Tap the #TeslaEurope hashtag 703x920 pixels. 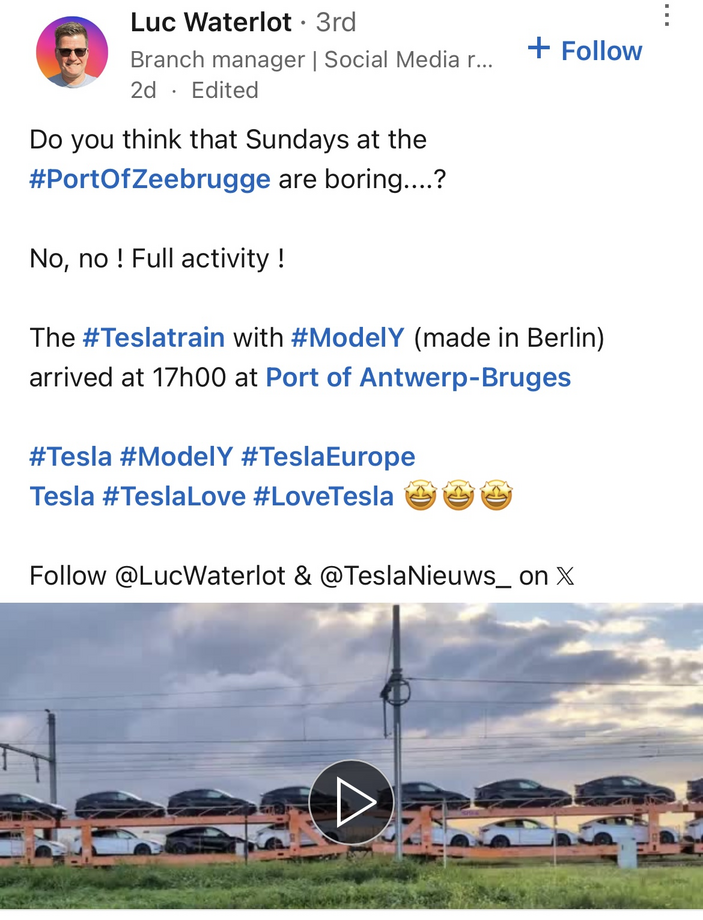click(328, 457)
